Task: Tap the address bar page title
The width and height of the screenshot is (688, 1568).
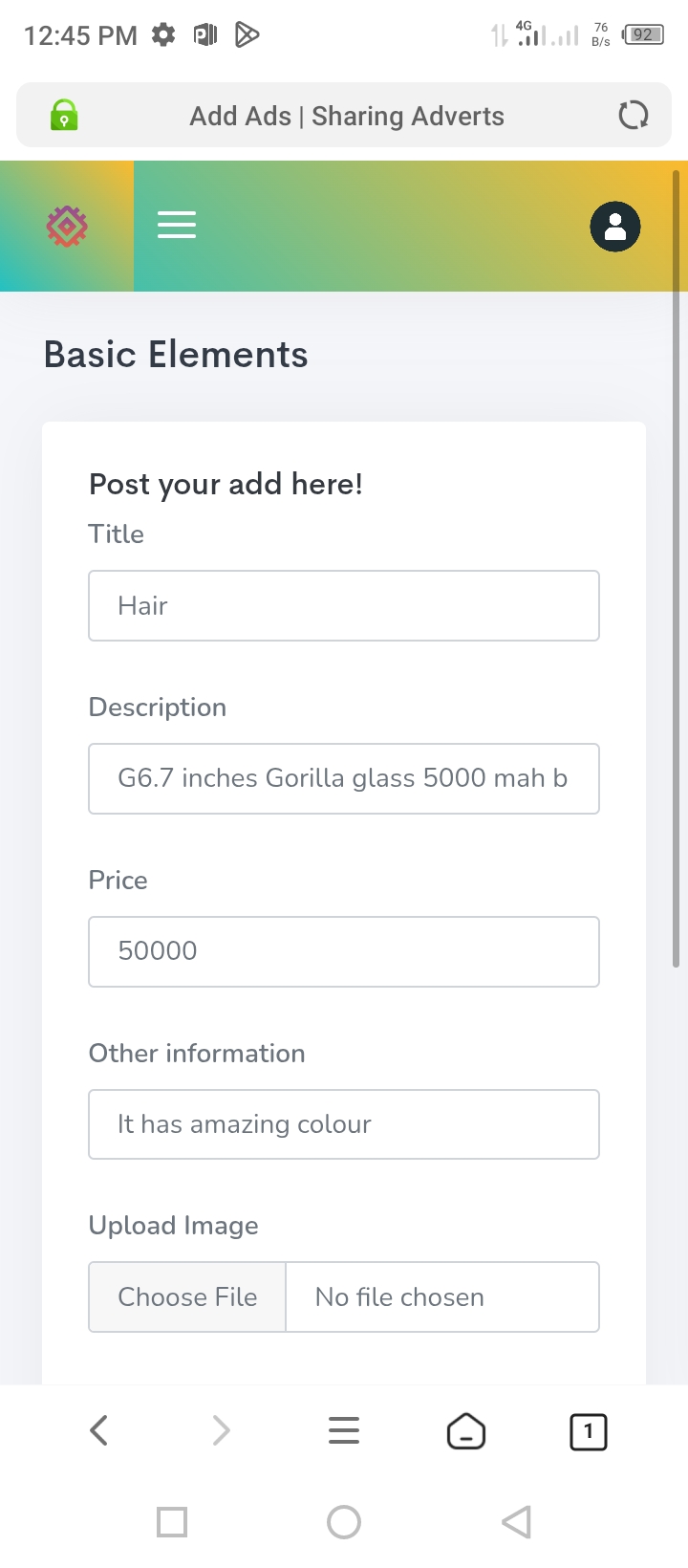Action: [x=347, y=117]
